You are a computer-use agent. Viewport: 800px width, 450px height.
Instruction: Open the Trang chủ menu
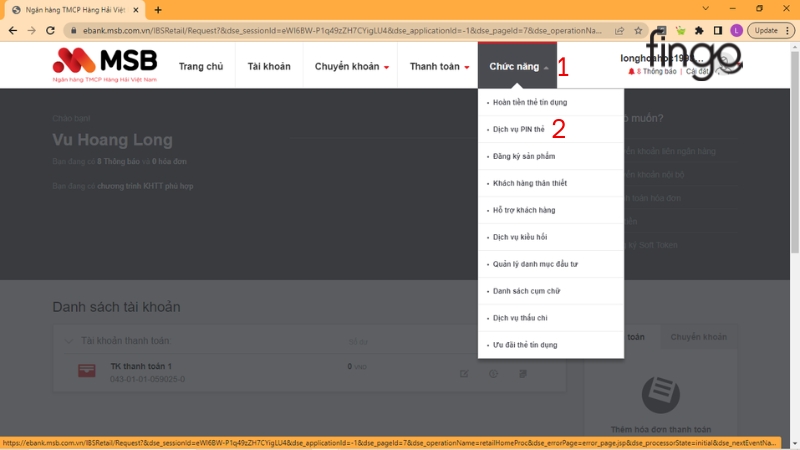tap(201, 66)
